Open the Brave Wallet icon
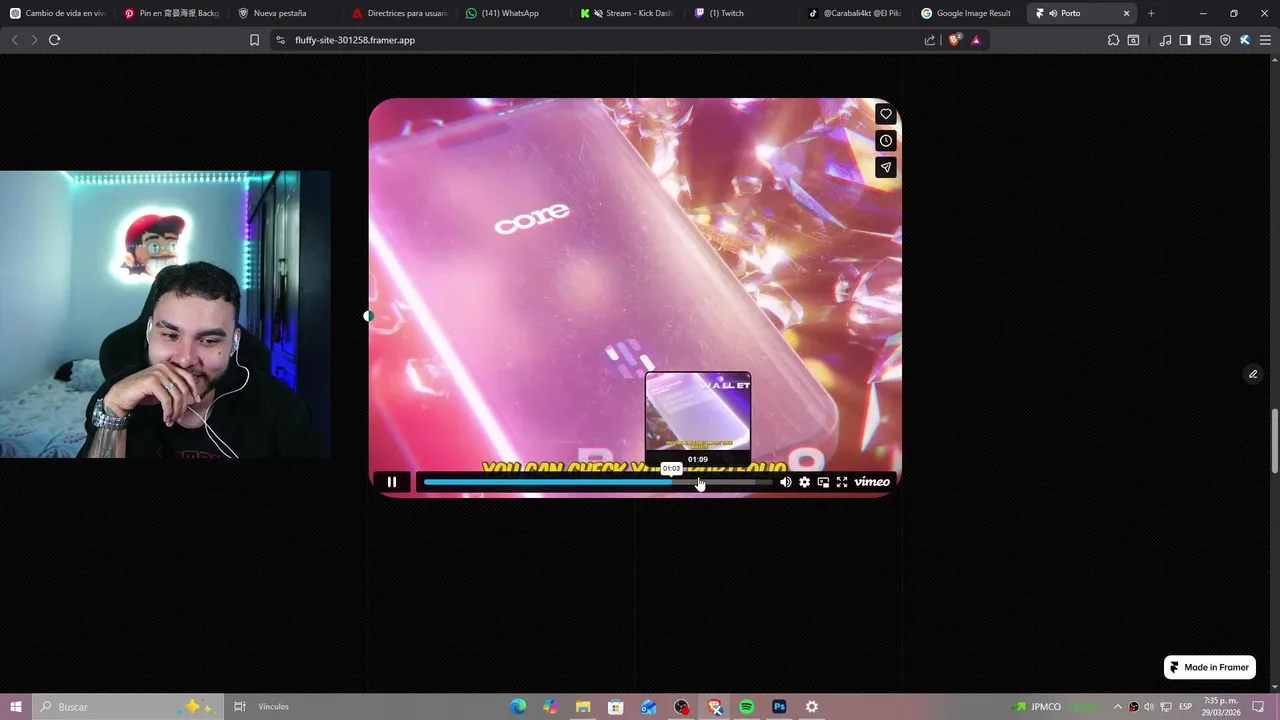Screen dimensions: 1280x720 point(1205,40)
